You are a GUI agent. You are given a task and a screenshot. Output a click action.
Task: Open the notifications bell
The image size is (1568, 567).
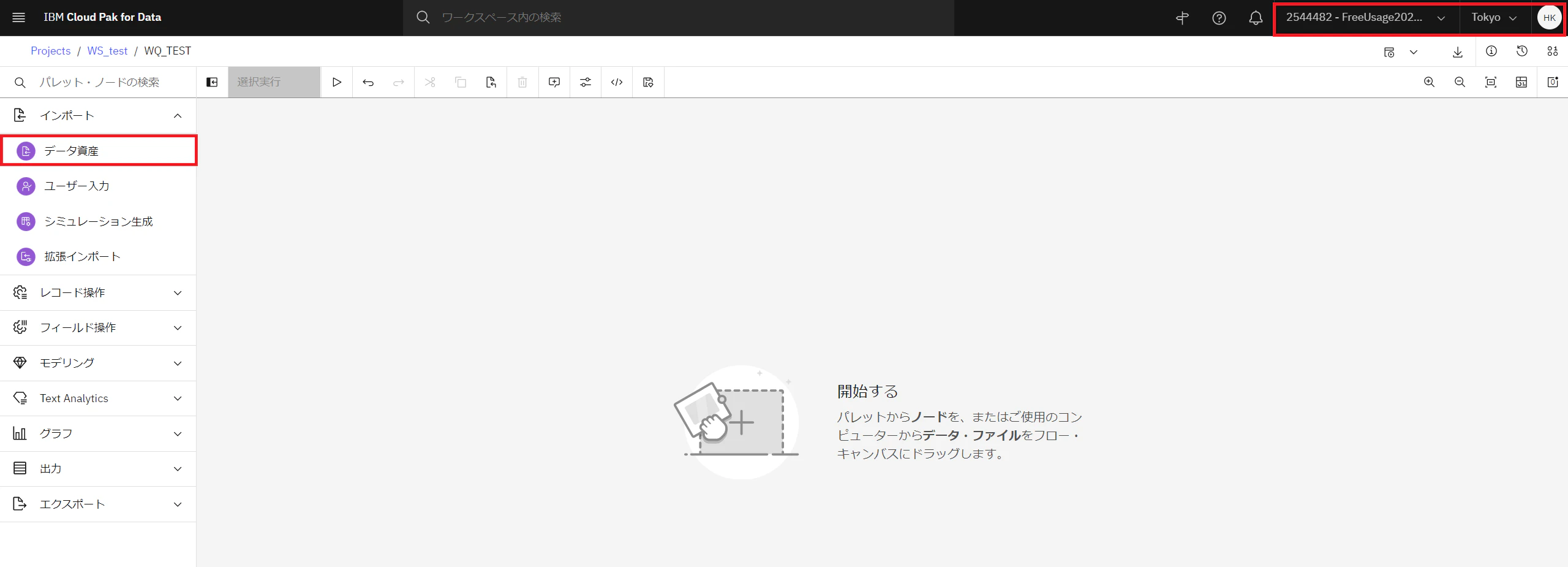click(1256, 18)
